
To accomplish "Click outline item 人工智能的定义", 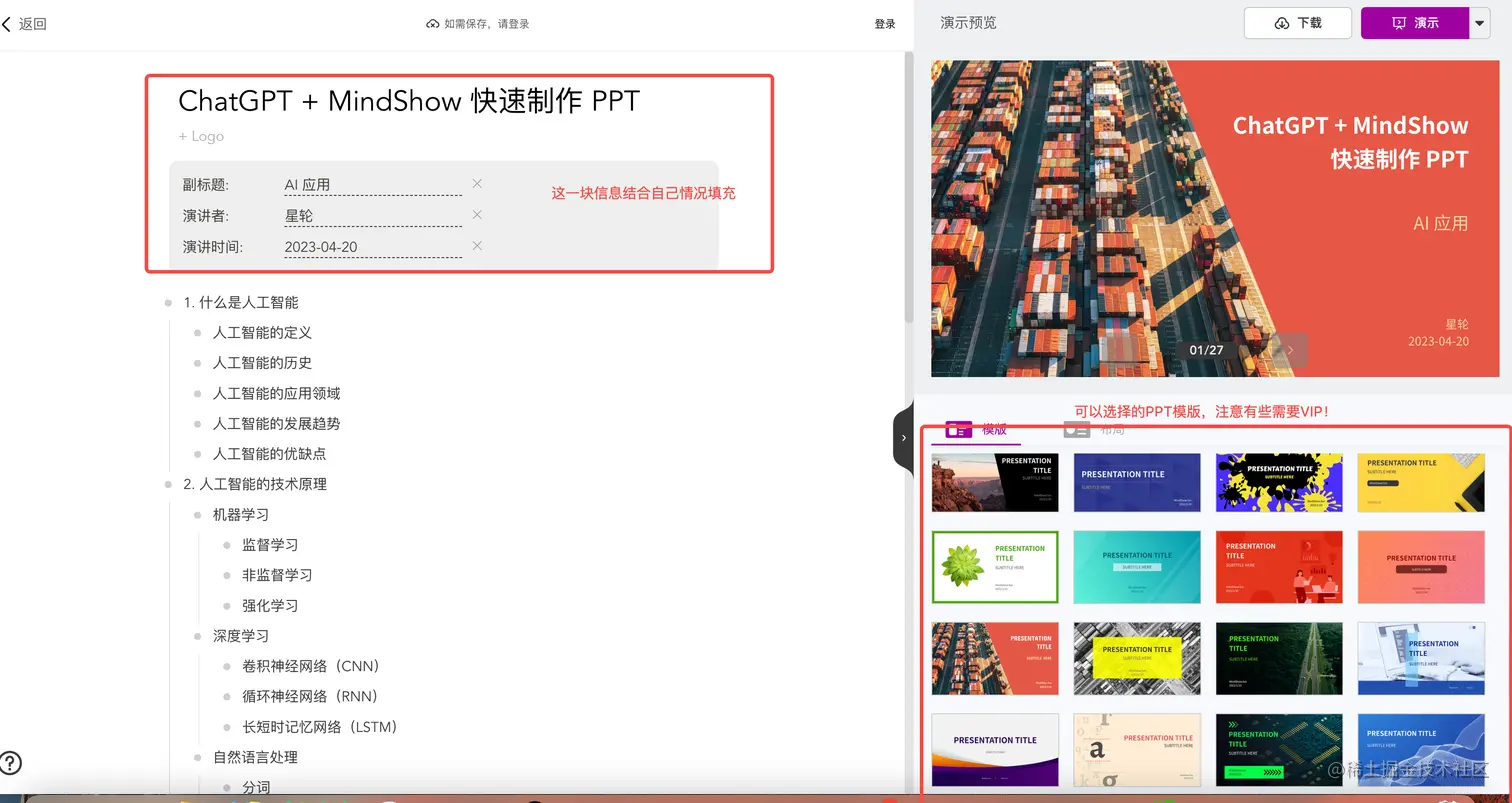I will (262, 332).
